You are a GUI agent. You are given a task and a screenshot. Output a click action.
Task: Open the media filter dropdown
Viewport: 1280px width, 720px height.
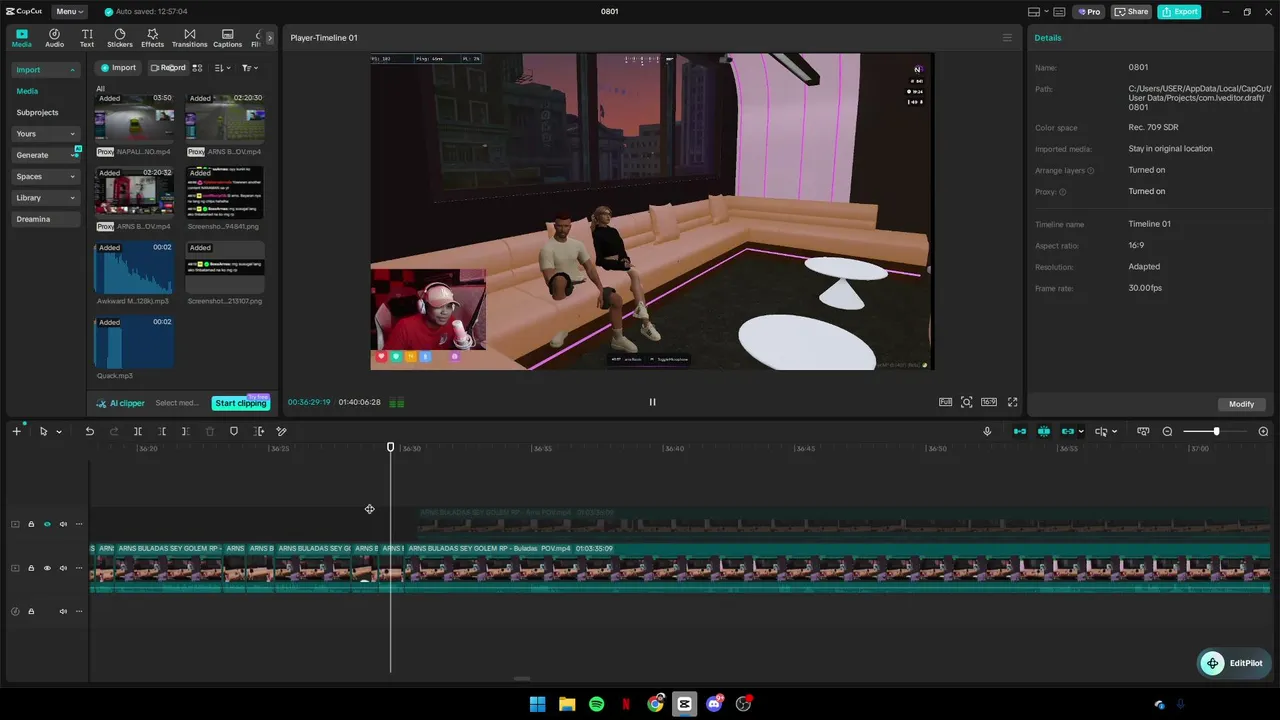[250, 68]
